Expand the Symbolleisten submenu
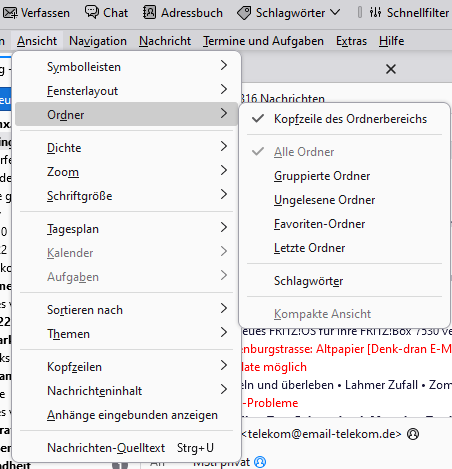 click(x=126, y=67)
